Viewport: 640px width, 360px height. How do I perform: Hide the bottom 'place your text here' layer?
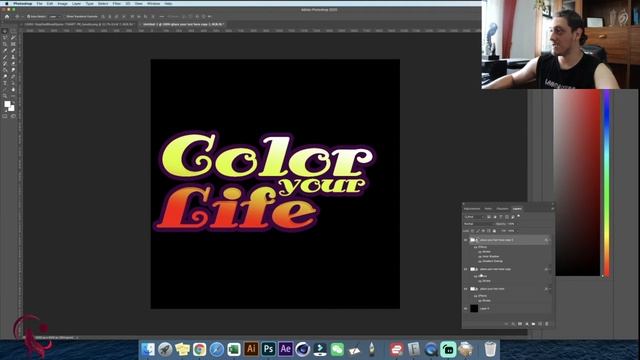click(x=465, y=289)
